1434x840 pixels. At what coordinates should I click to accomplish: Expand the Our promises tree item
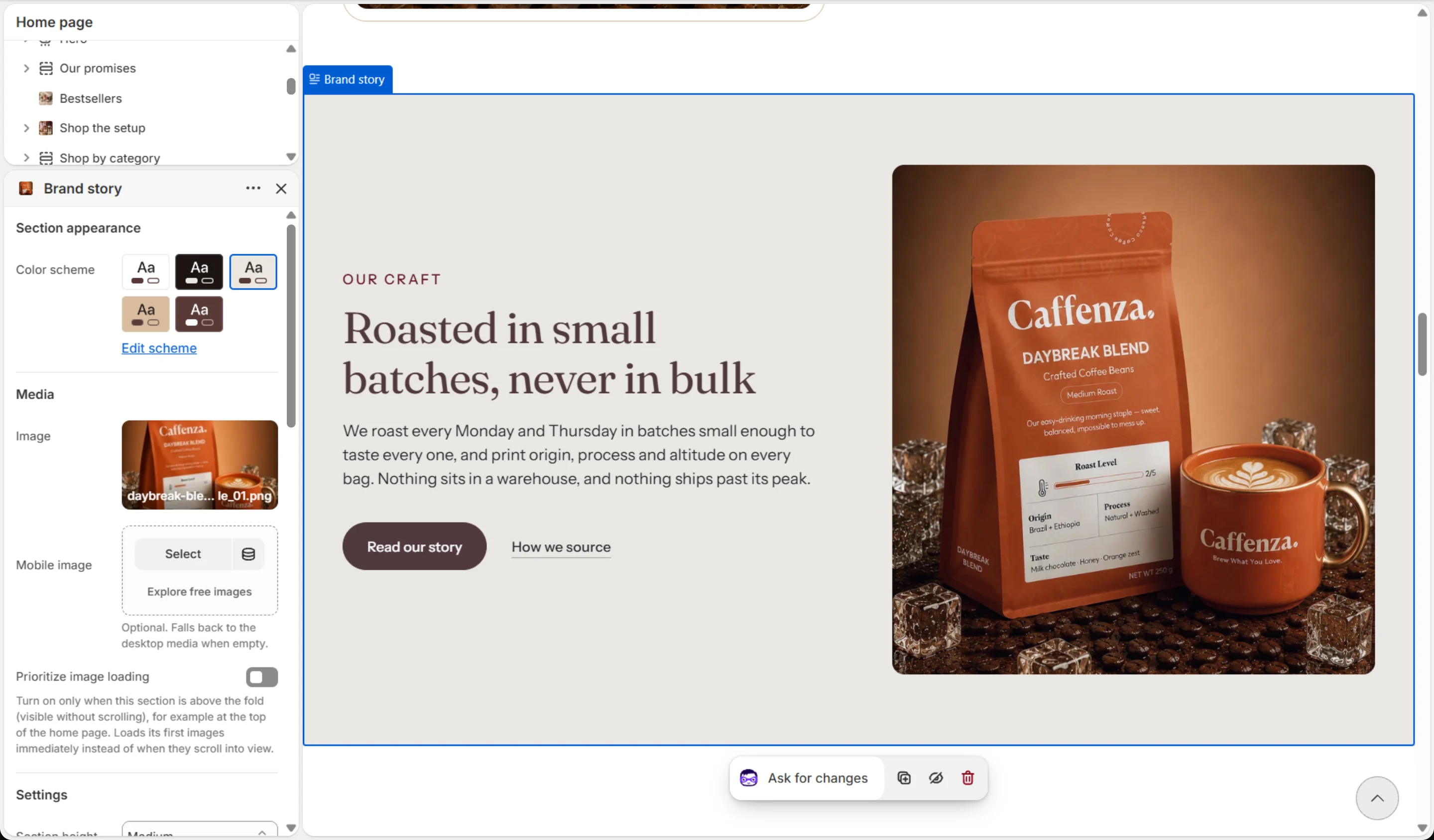[x=25, y=68]
